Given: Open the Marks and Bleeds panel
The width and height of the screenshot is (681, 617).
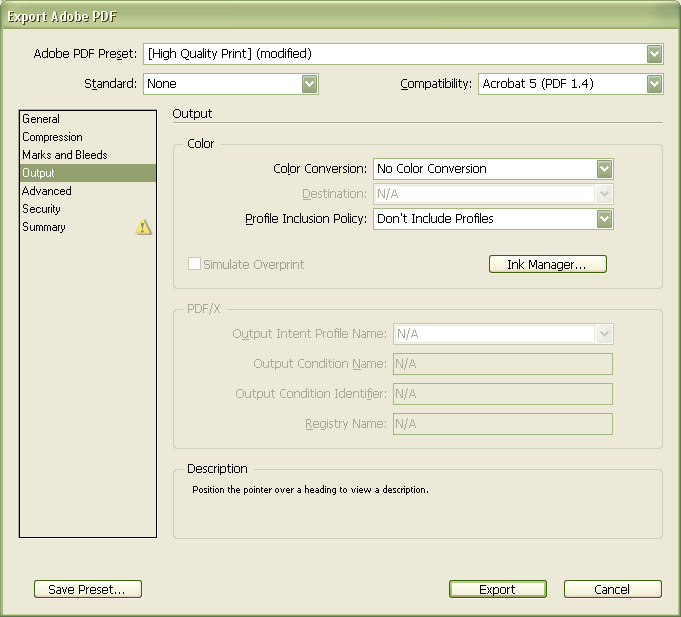Looking at the screenshot, I should 88,155.
